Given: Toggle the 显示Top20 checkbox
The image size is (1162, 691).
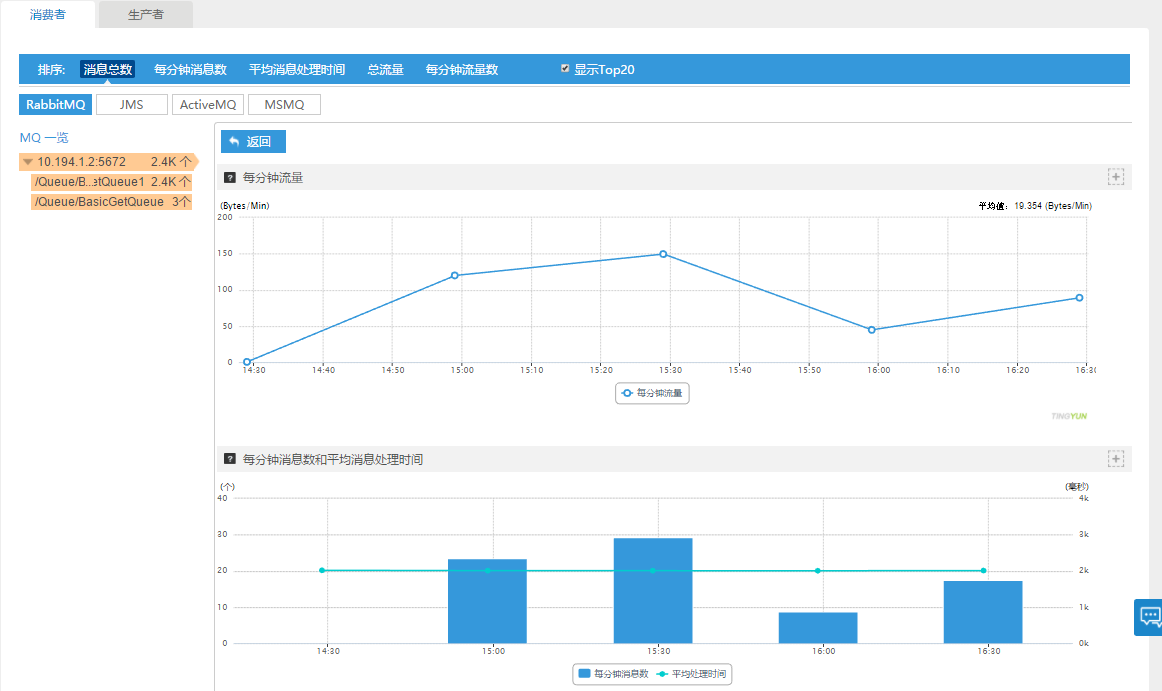Looking at the screenshot, I should (x=565, y=69).
